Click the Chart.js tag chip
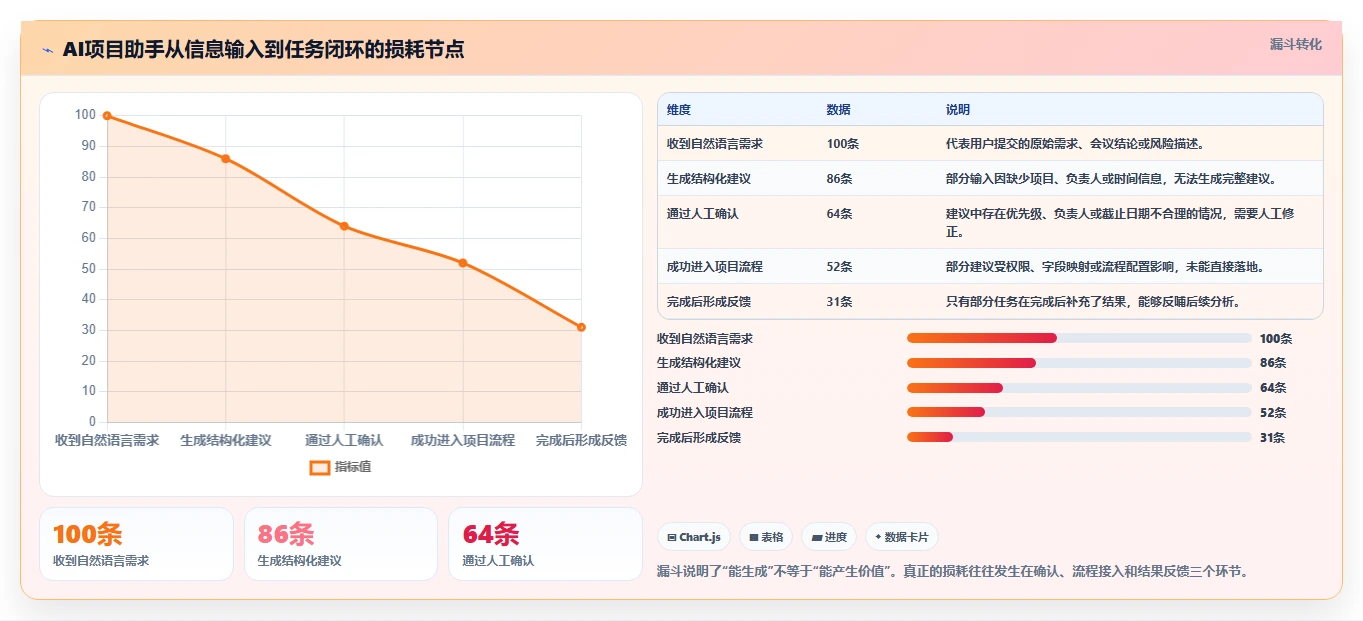Screen dimensions: 1363x621 click(x=694, y=537)
